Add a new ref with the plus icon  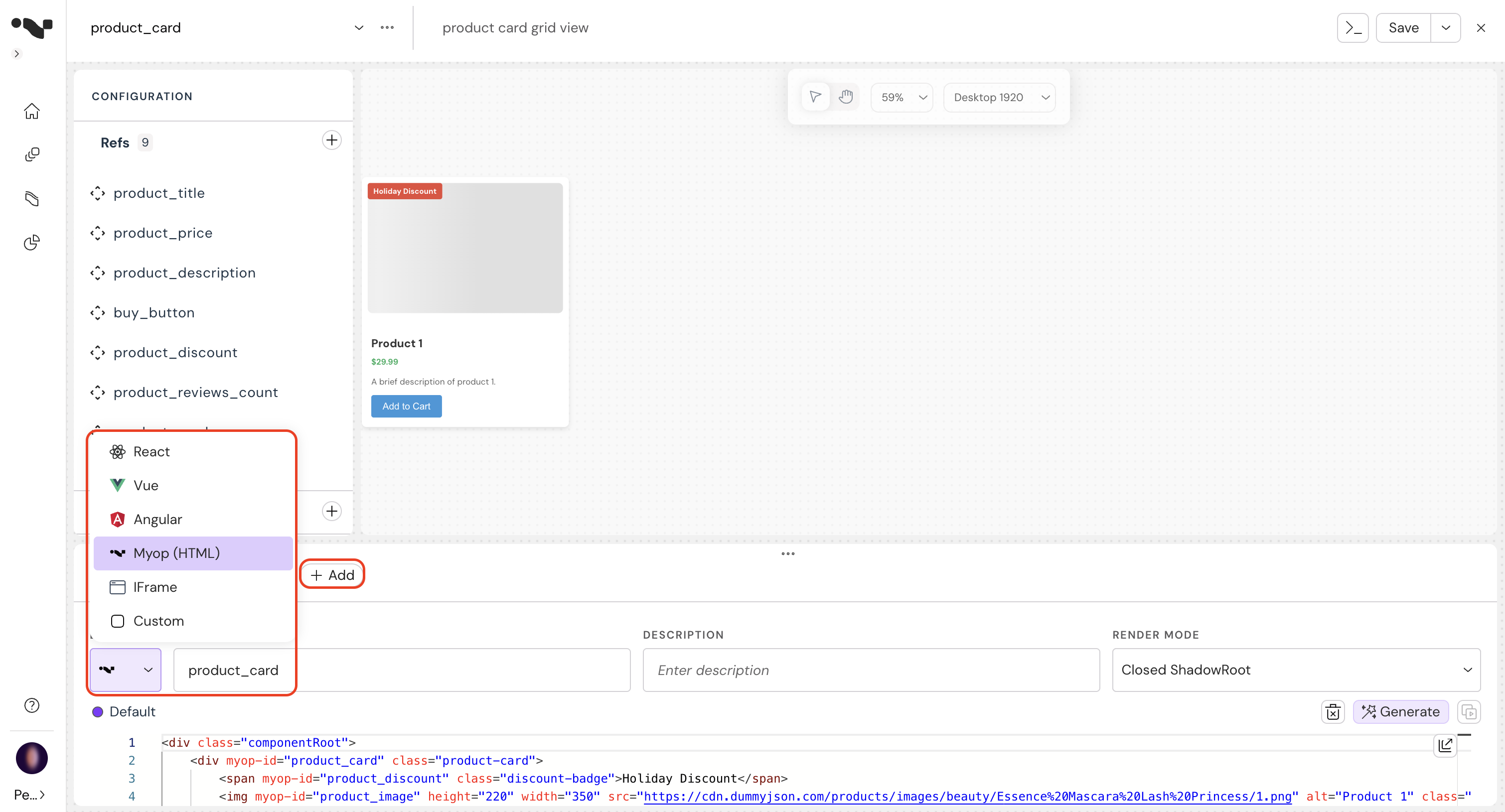(332, 140)
